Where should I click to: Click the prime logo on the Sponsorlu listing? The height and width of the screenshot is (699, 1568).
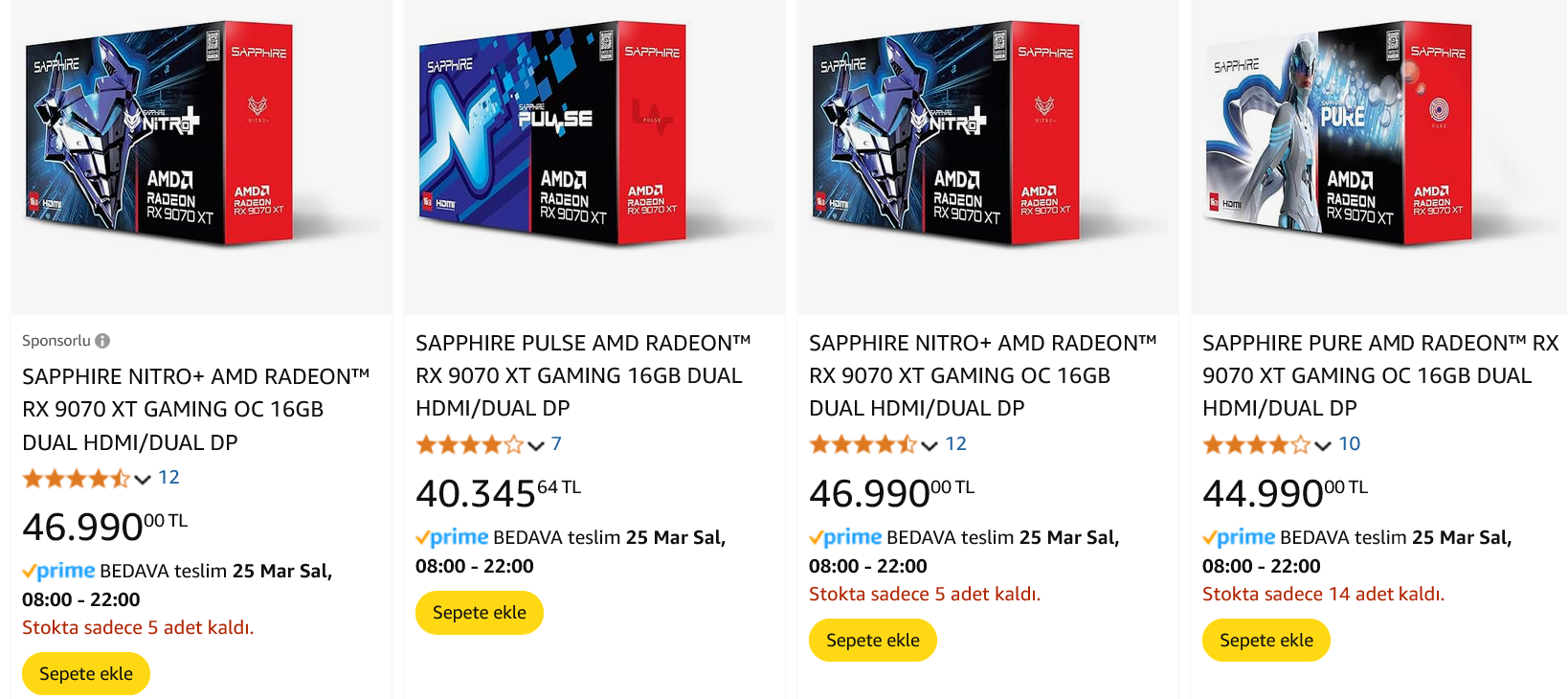59,572
